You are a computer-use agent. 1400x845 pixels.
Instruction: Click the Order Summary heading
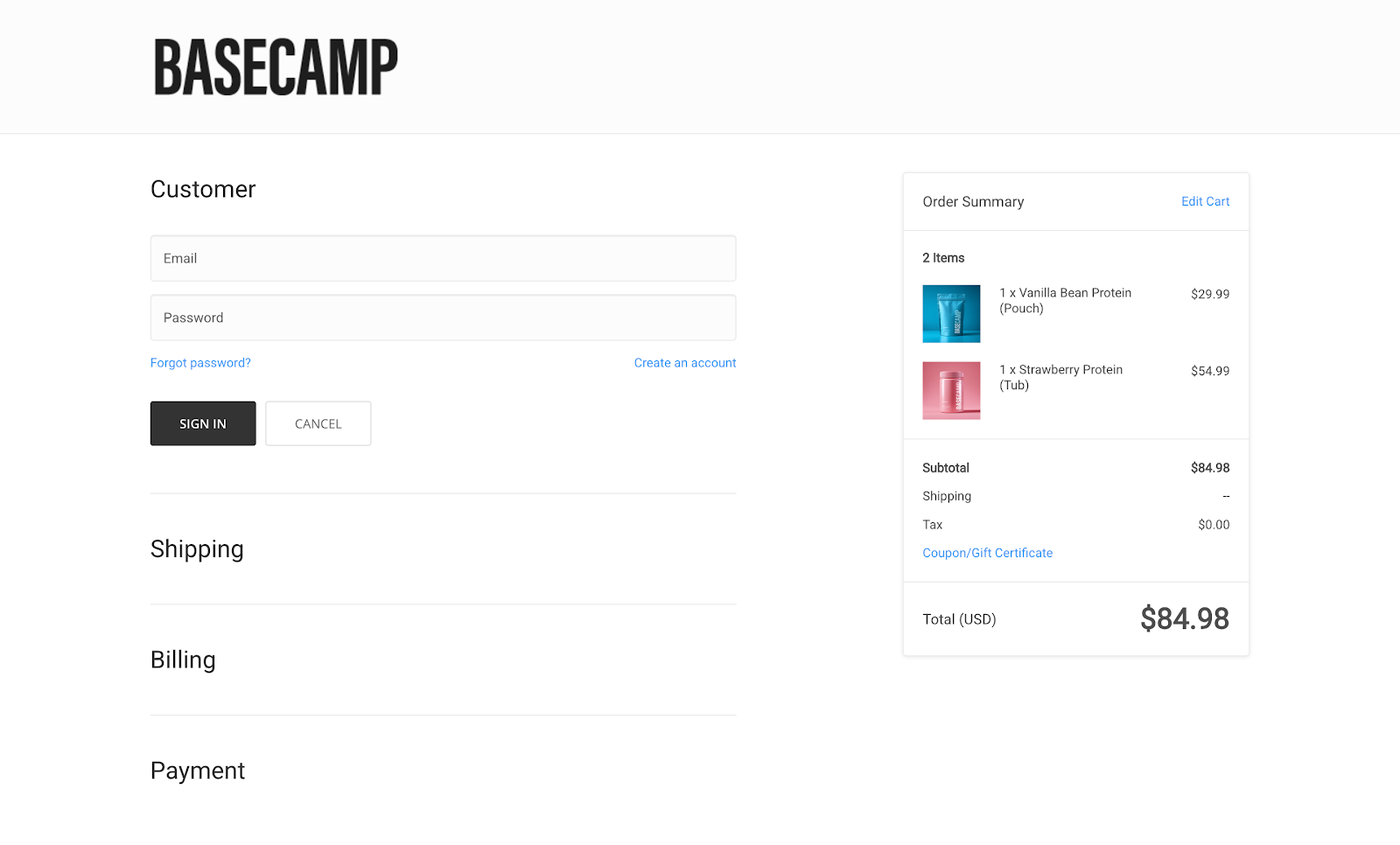[x=972, y=201]
